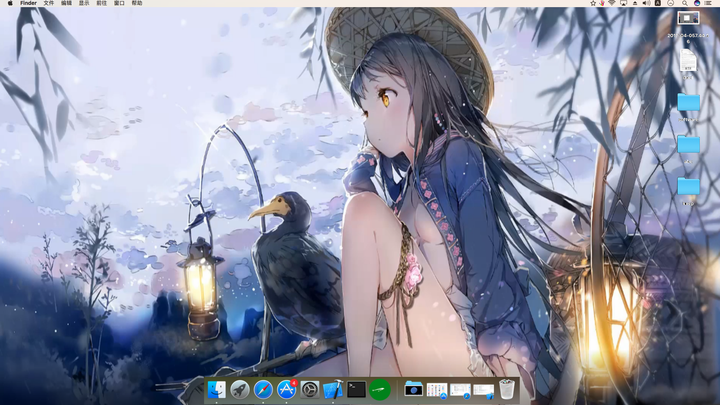The width and height of the screenshot is (720, 405).
Task: Select the screenshot file on the desktop
Action: point(688,18)
